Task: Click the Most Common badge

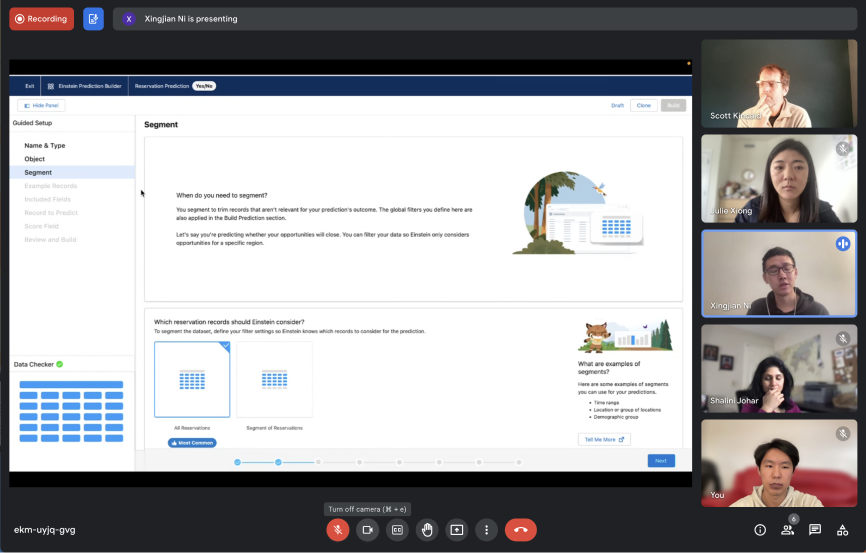Action: 192,443
